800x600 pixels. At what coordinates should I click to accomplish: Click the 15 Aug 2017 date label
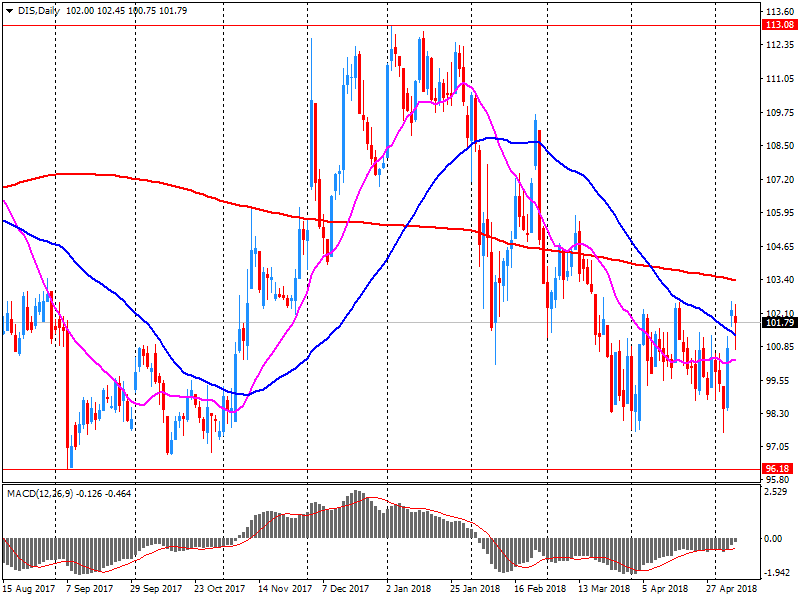click(29, 588)
